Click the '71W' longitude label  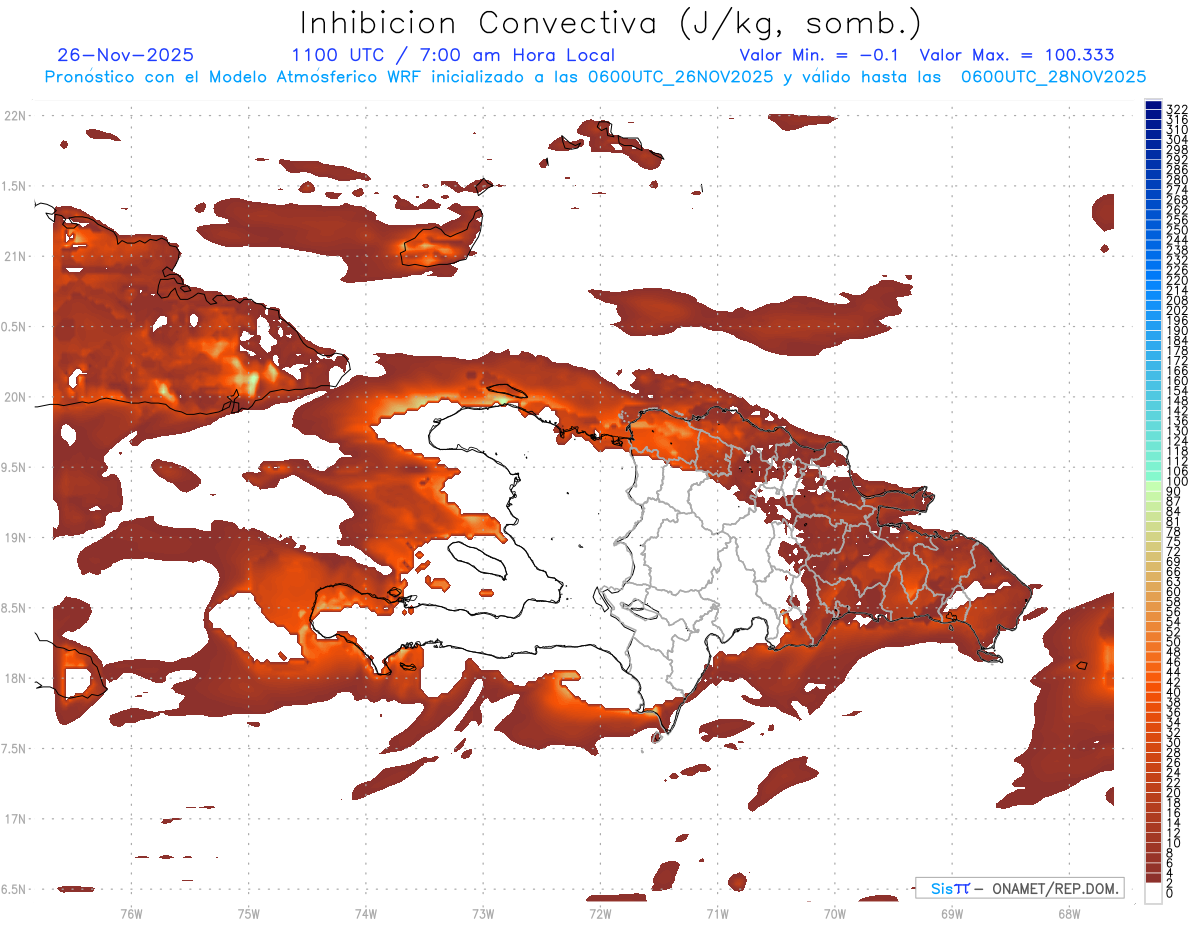coord(717,912)
